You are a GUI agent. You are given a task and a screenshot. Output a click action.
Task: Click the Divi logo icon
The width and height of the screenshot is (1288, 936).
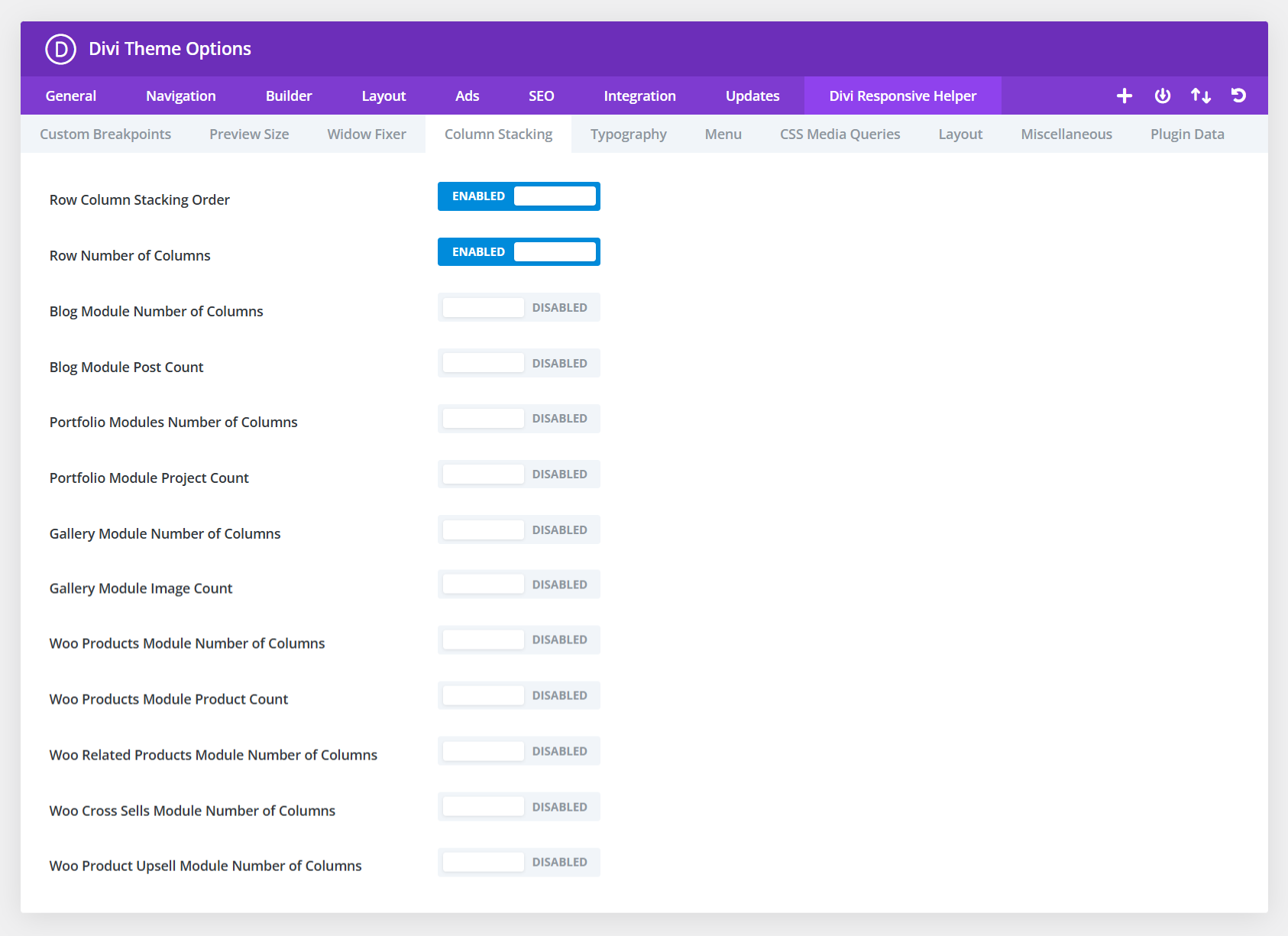click(60, 49)
